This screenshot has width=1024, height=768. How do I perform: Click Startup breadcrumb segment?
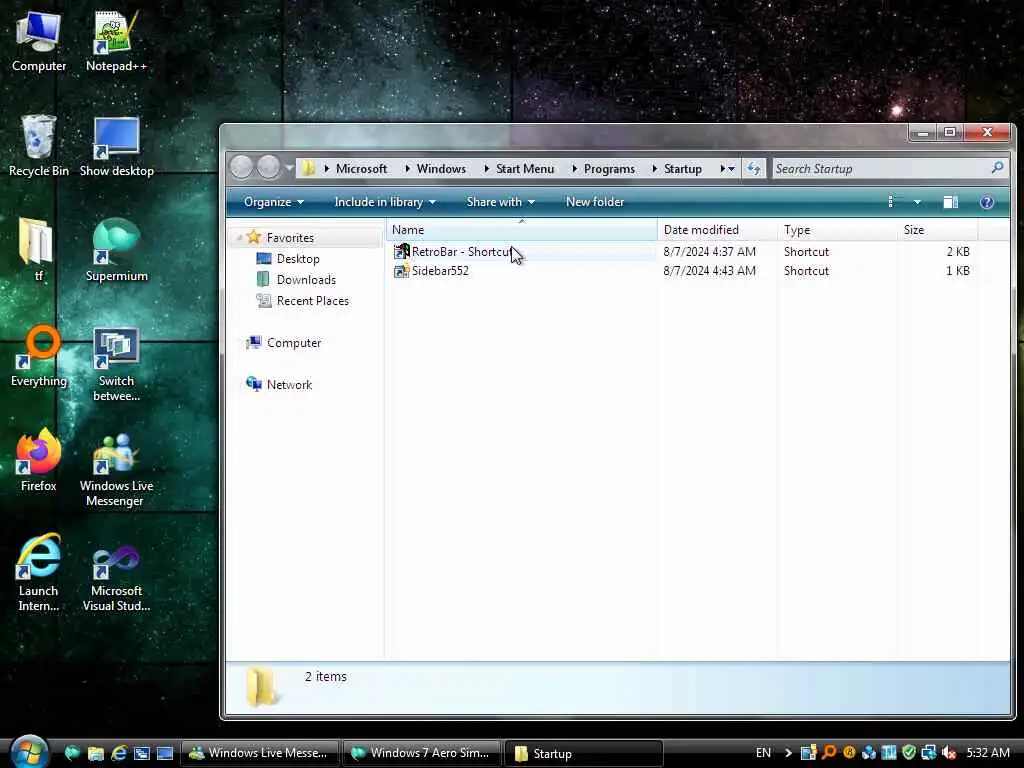(x=683, y=168)
